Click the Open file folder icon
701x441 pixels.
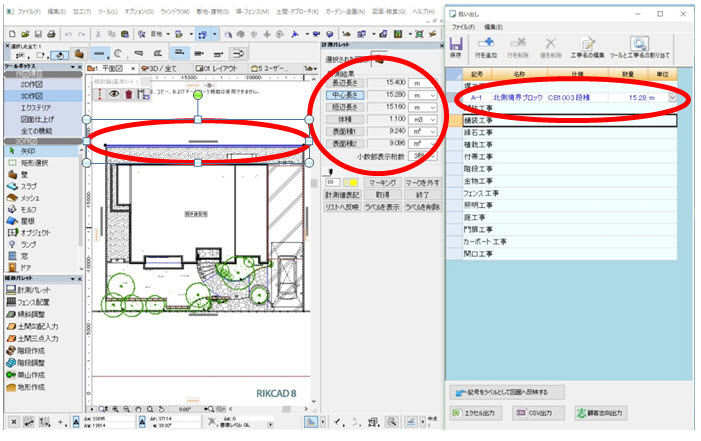pyautogui.click(x=25, y=34)
